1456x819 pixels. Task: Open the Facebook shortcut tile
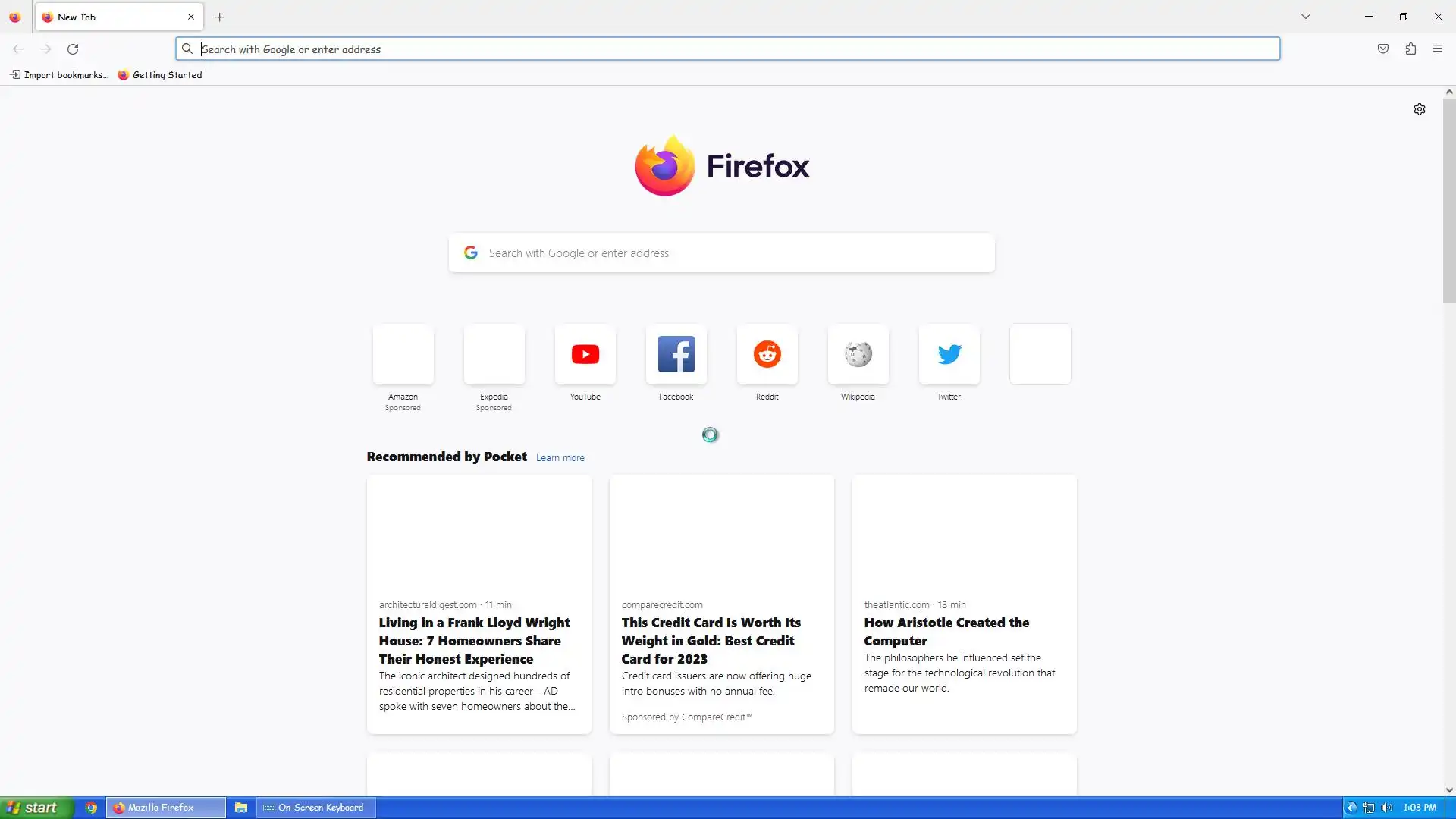pos(676,354)
